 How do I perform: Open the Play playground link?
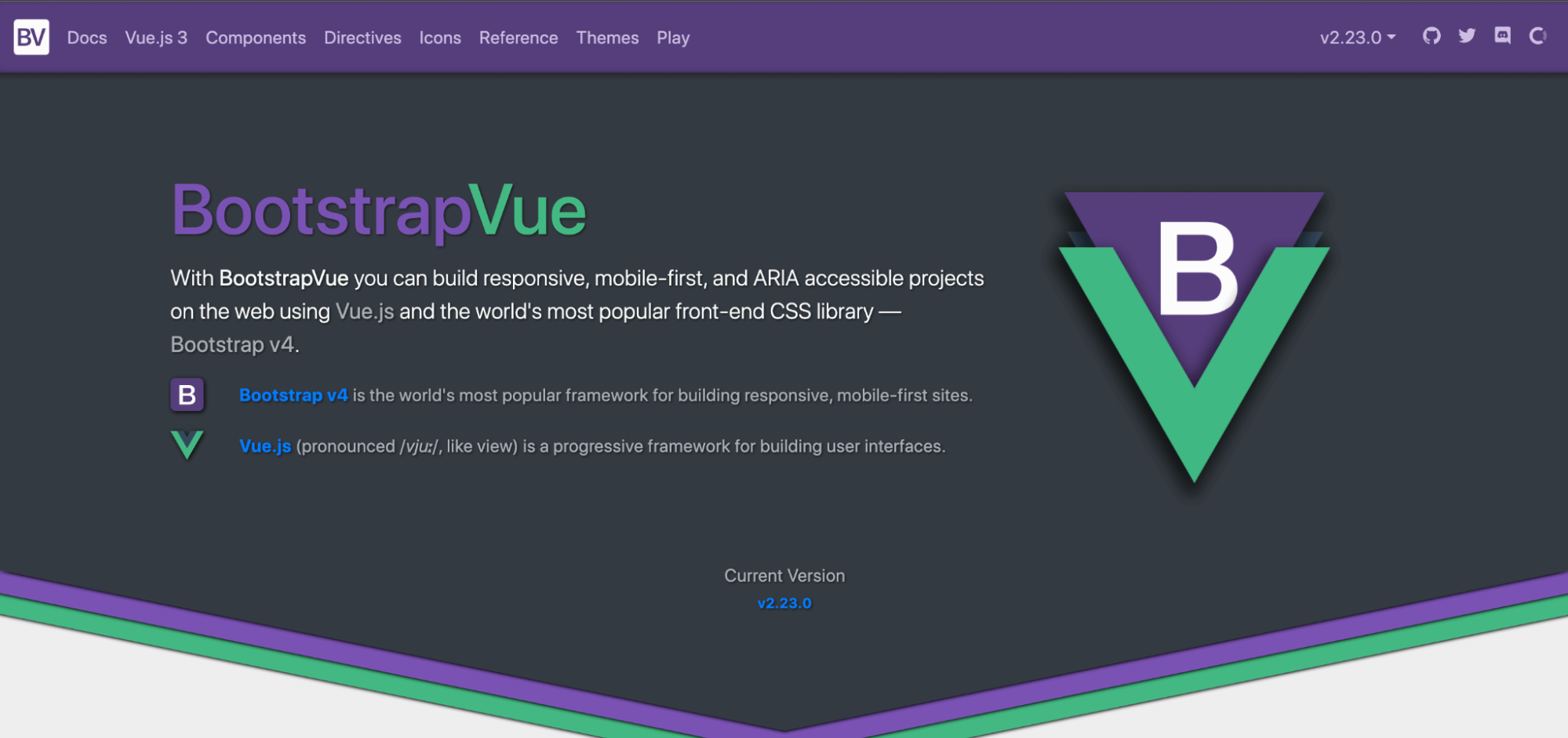(673, 38)
